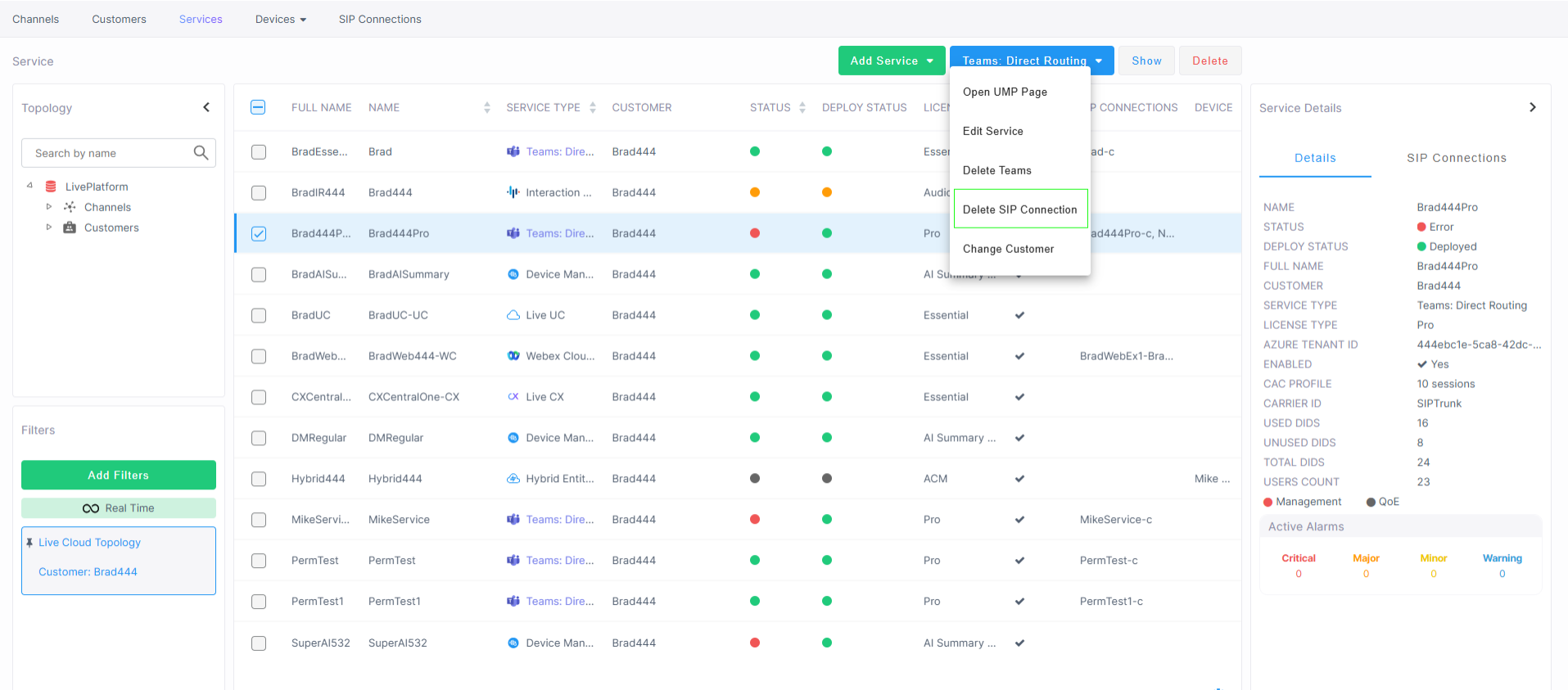Choose Delete SIP Connection from menu

[1019, 210]
